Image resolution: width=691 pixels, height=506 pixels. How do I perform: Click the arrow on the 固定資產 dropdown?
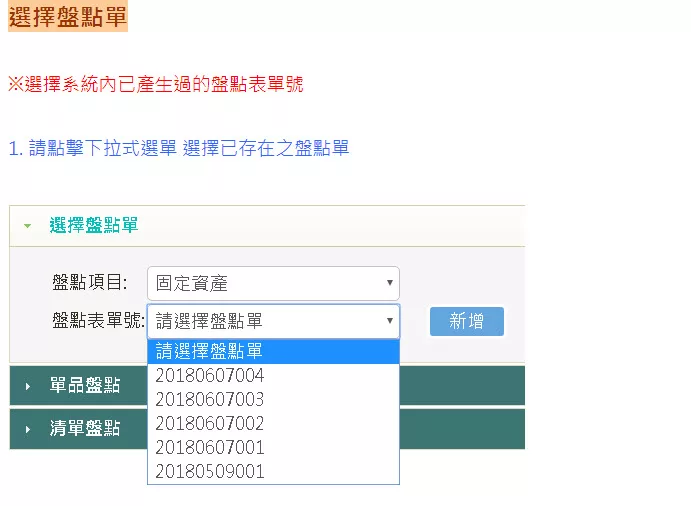click(389, 283)
